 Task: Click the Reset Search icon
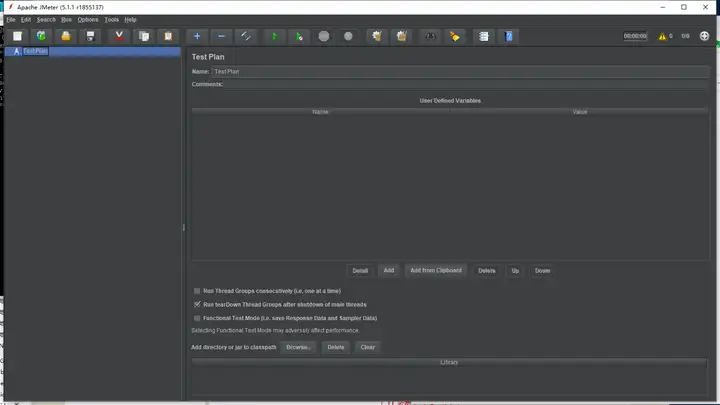point(455,36)
